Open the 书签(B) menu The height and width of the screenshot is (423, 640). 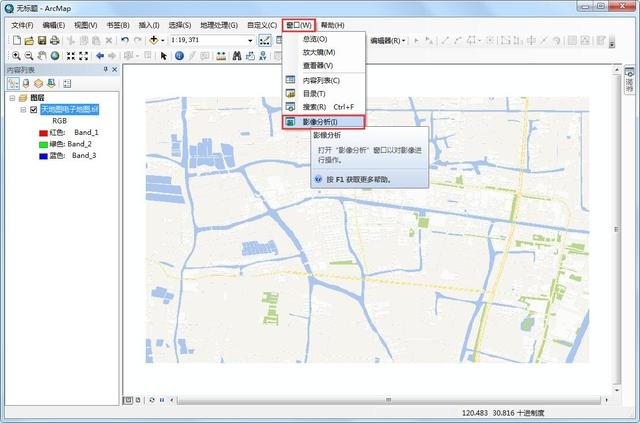click(118, 25)
